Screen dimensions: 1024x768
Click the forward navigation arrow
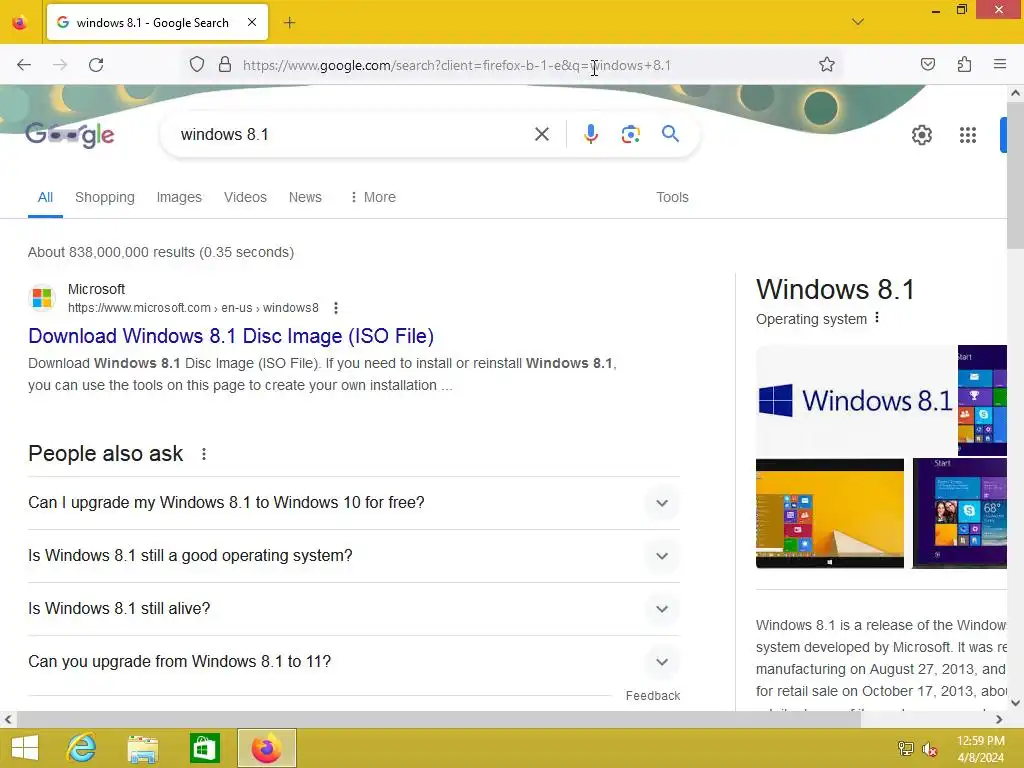coord(60,65)
